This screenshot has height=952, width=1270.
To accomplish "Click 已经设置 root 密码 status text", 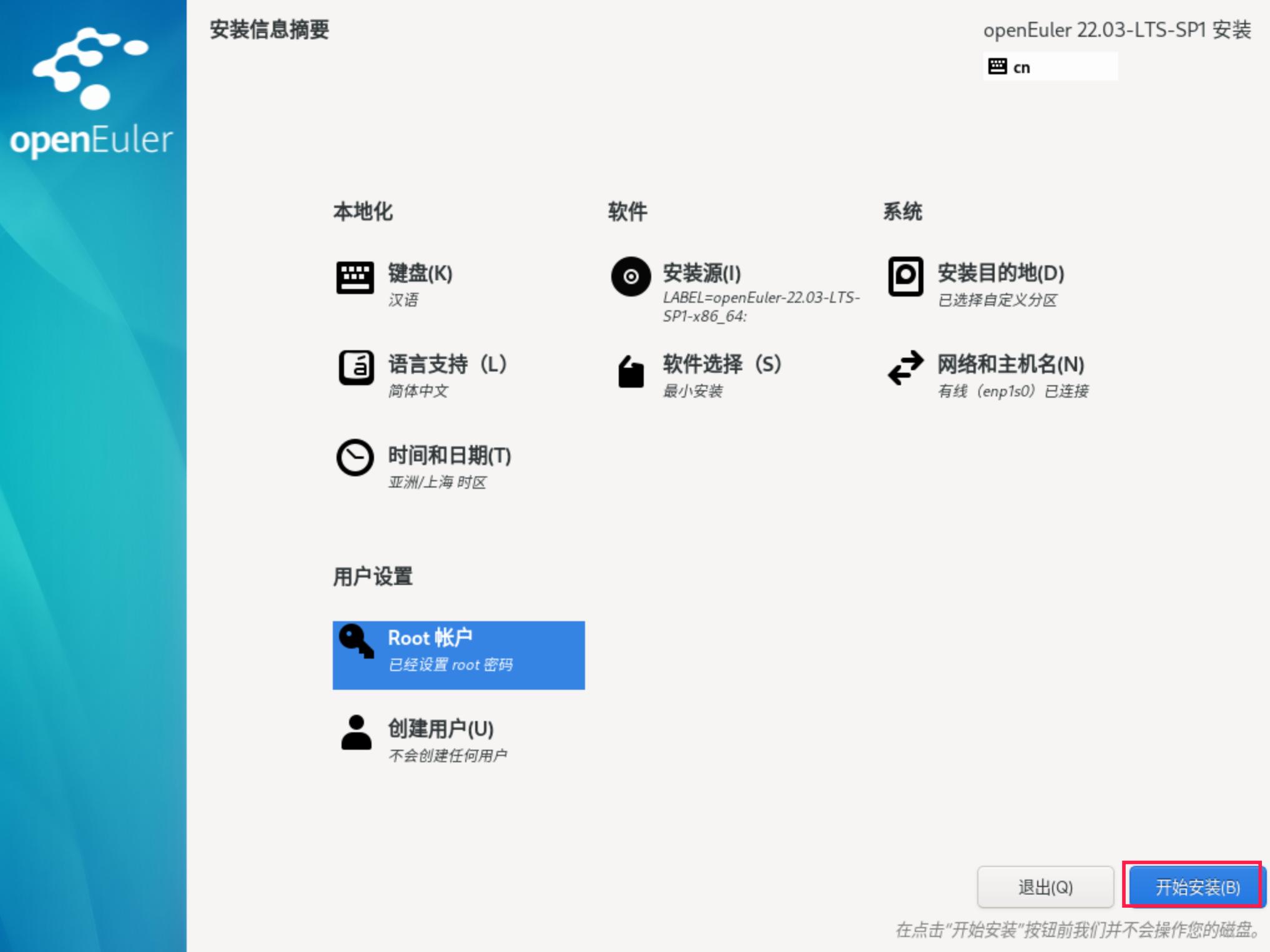I will 451,665.
